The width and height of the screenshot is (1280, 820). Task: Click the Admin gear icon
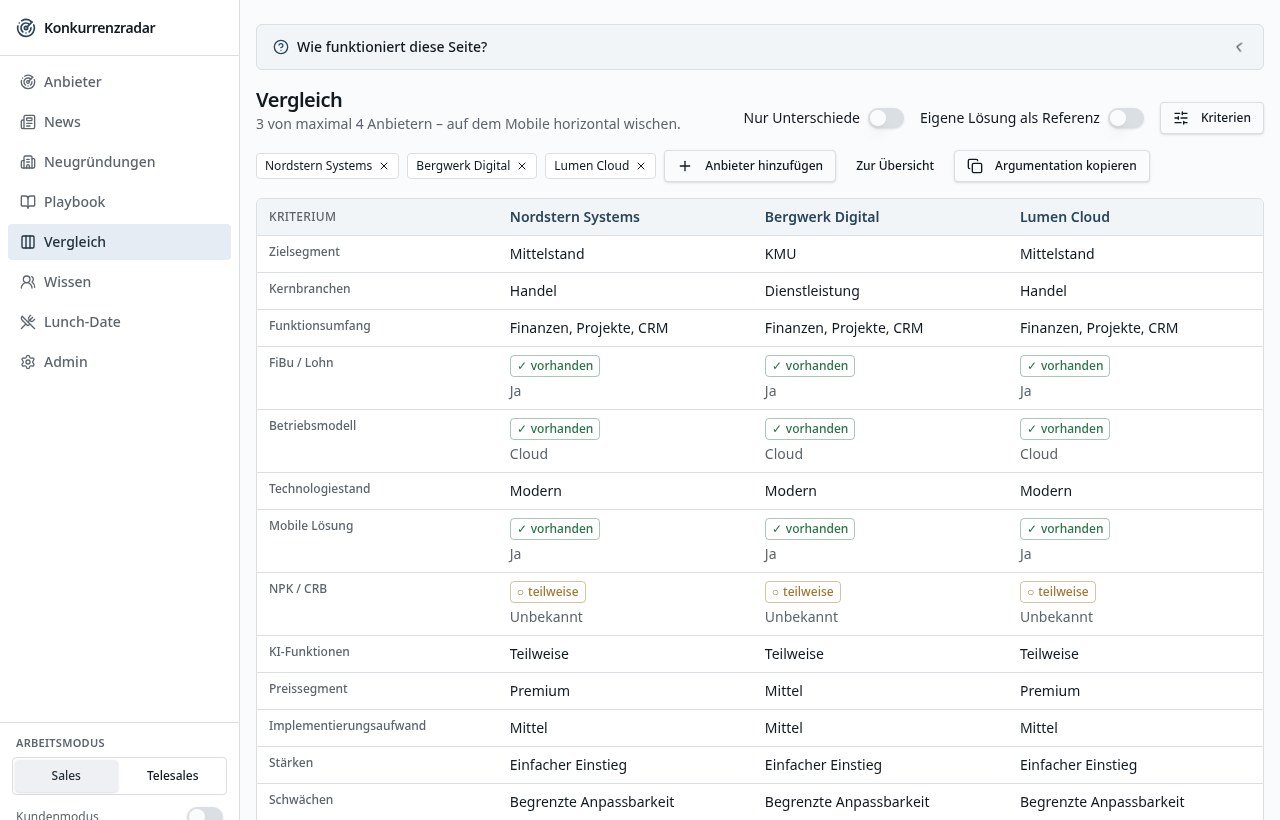click(28, 362)
